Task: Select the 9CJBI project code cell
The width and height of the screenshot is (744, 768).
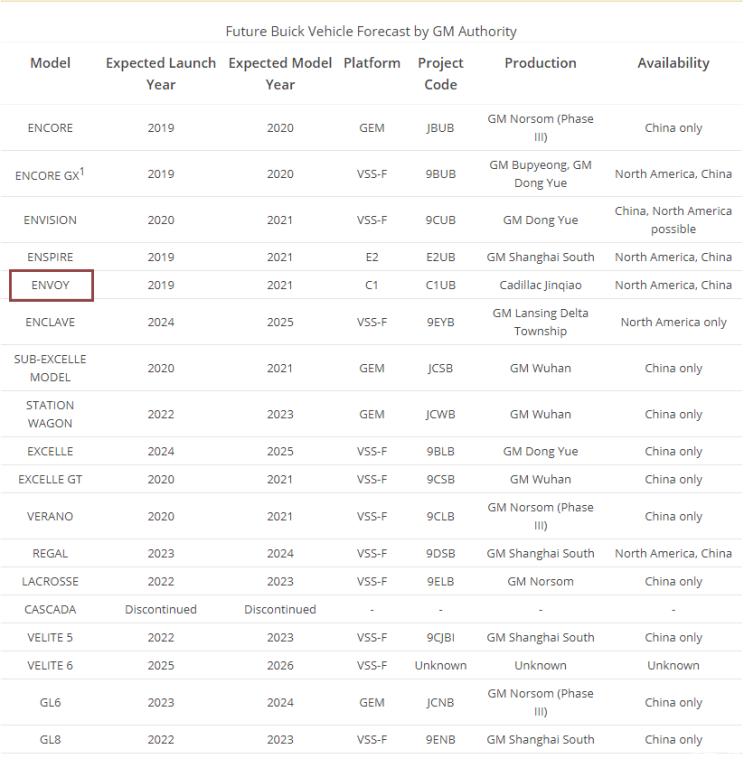Action: click(x=440, y=638)
